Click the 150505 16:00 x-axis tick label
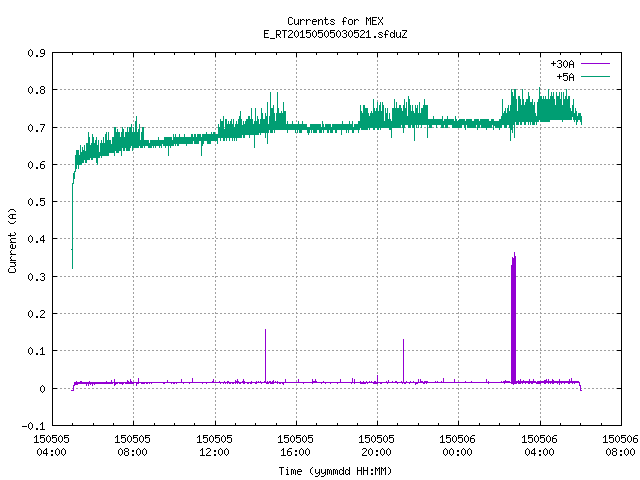Image resolution: width=640 pixels, height=480 pixels. click(295, 445)
